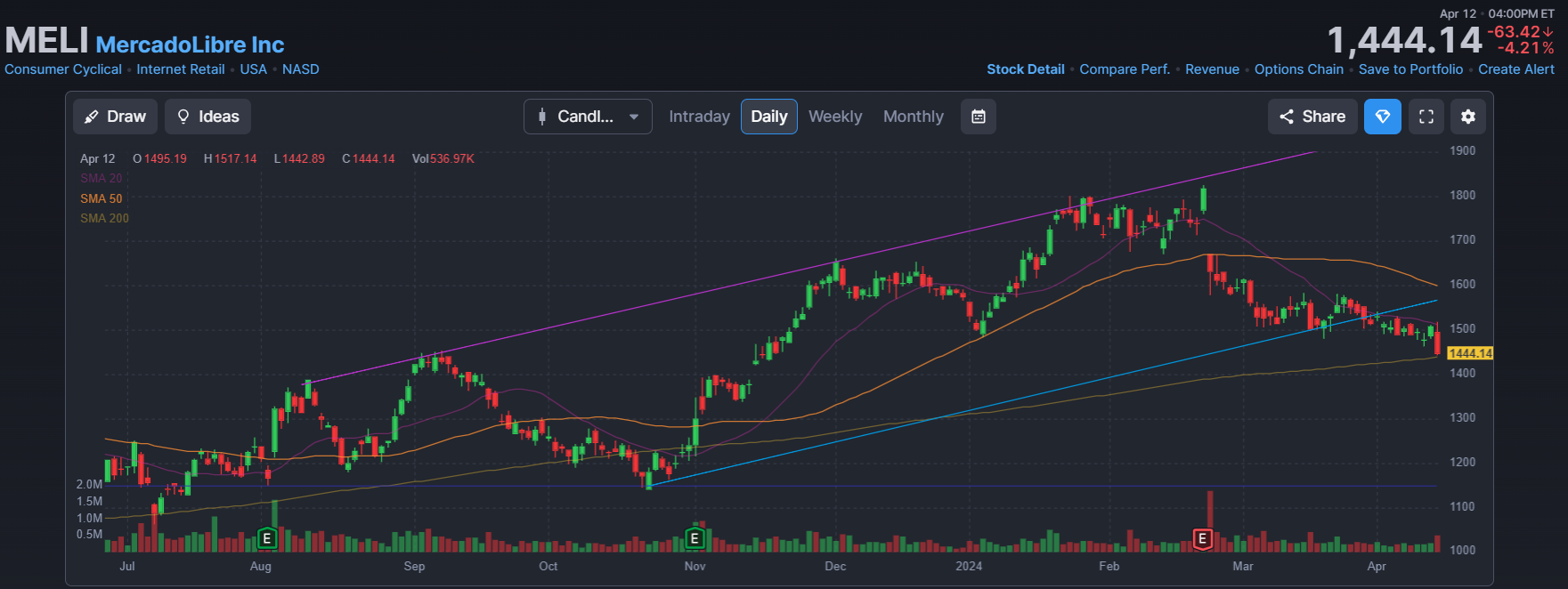
Task: Expand the Candlestick chart type dropdown
Action: pos(588,117)
